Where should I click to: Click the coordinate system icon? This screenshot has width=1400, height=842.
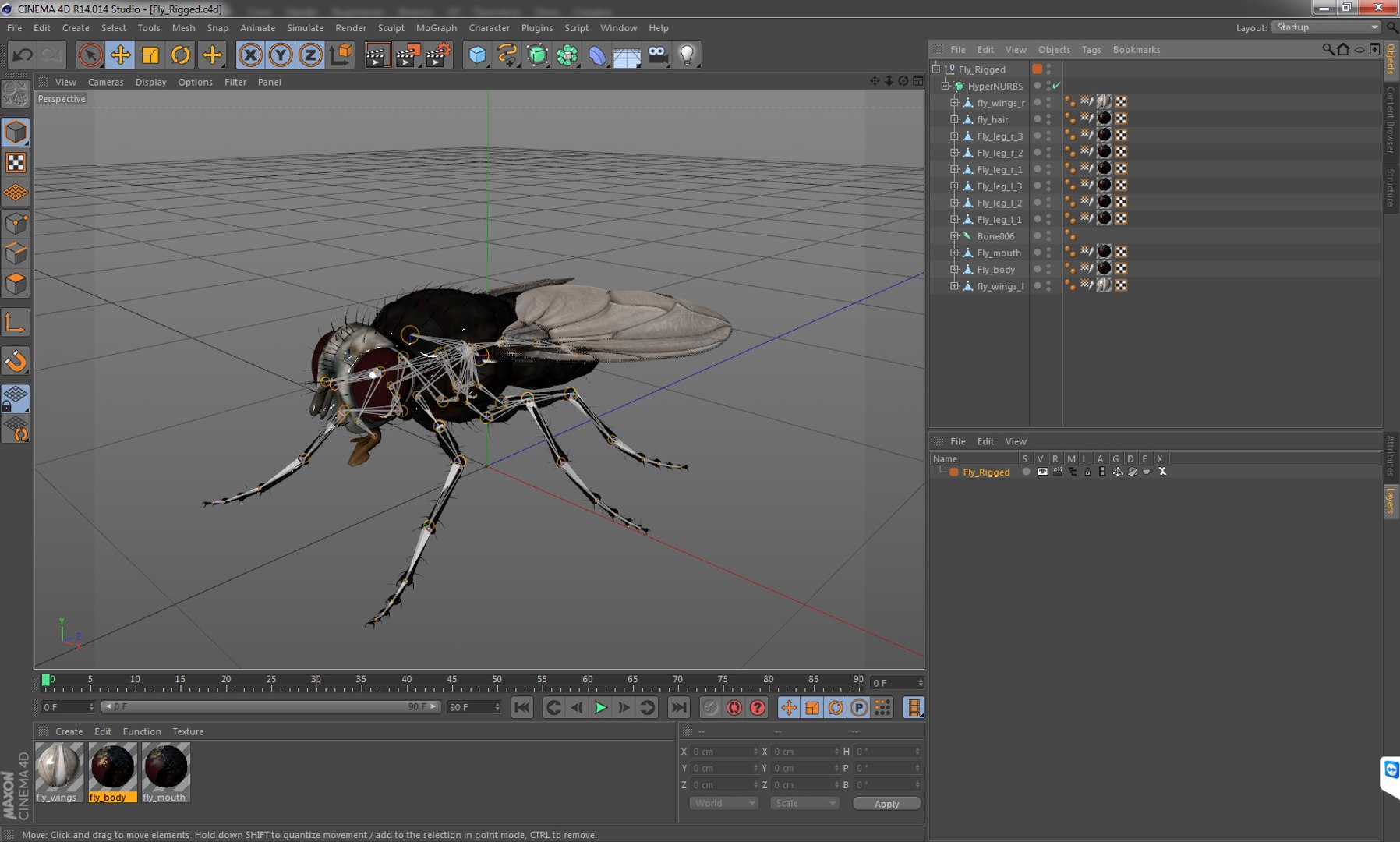coord(341,55)
